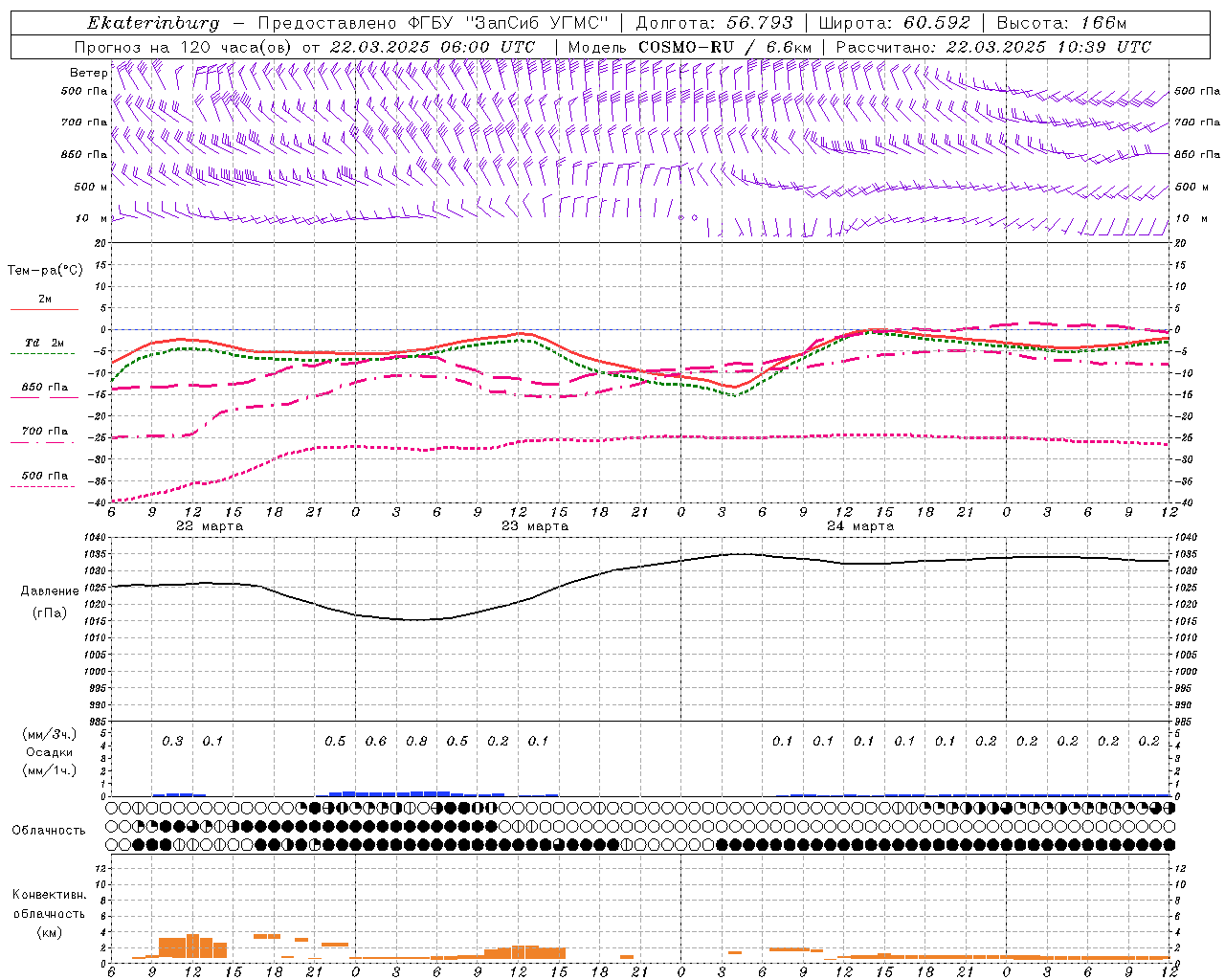The height and width of the screenshot is (980, 1225).
Task: Click the "Долгота: 56.793" header value
Action: point(714,23)
